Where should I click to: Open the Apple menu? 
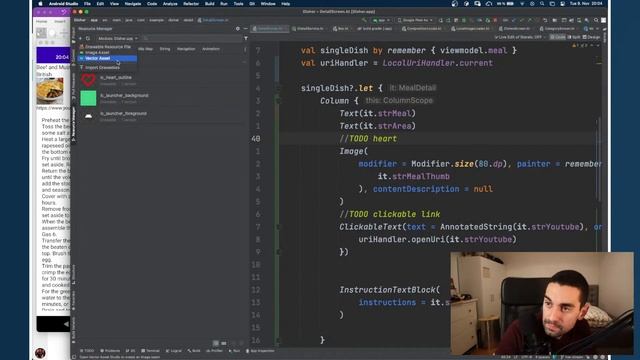[40, 4]
